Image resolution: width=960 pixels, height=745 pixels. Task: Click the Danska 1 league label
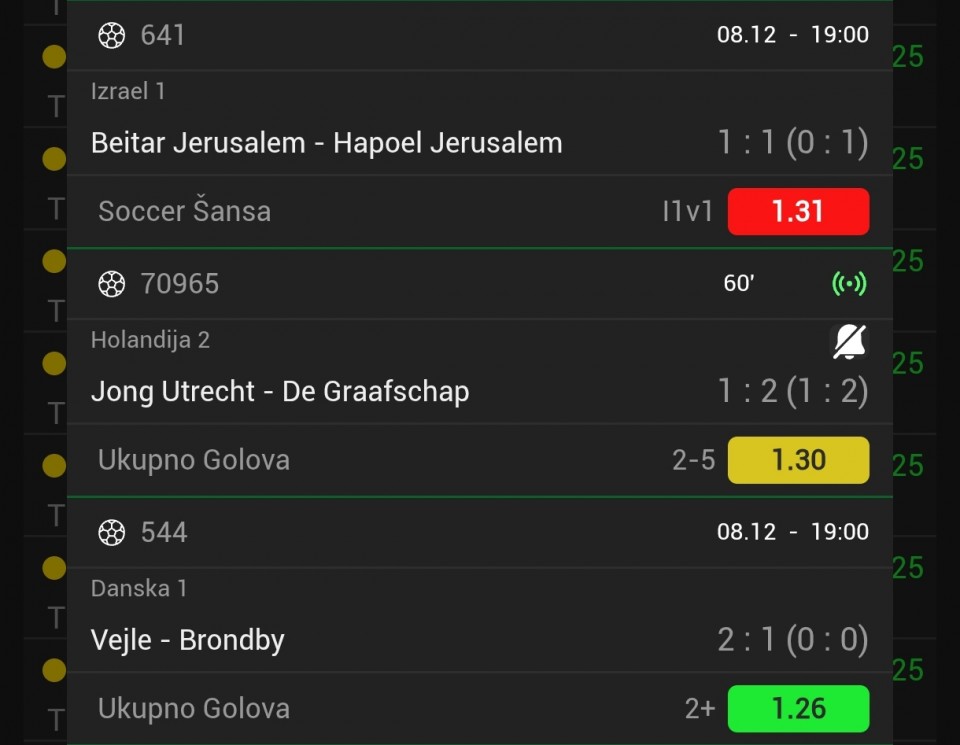click(139, 588)
